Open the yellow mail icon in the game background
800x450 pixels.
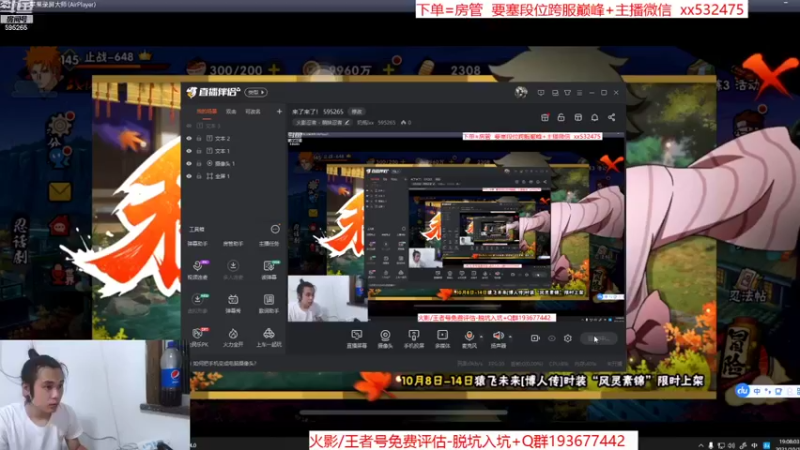[60, 192]
